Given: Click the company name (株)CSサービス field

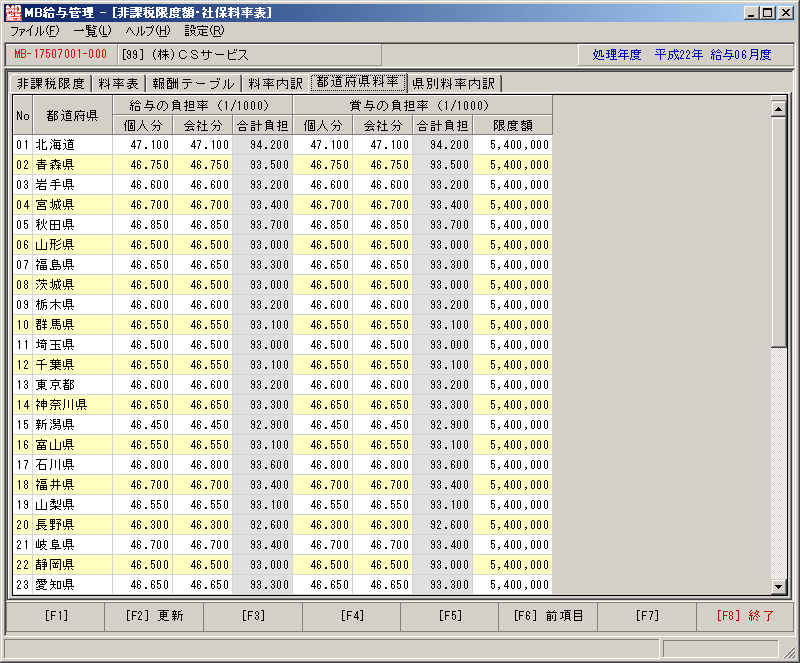Looking at the screenshot, I should tap(250, 55).
